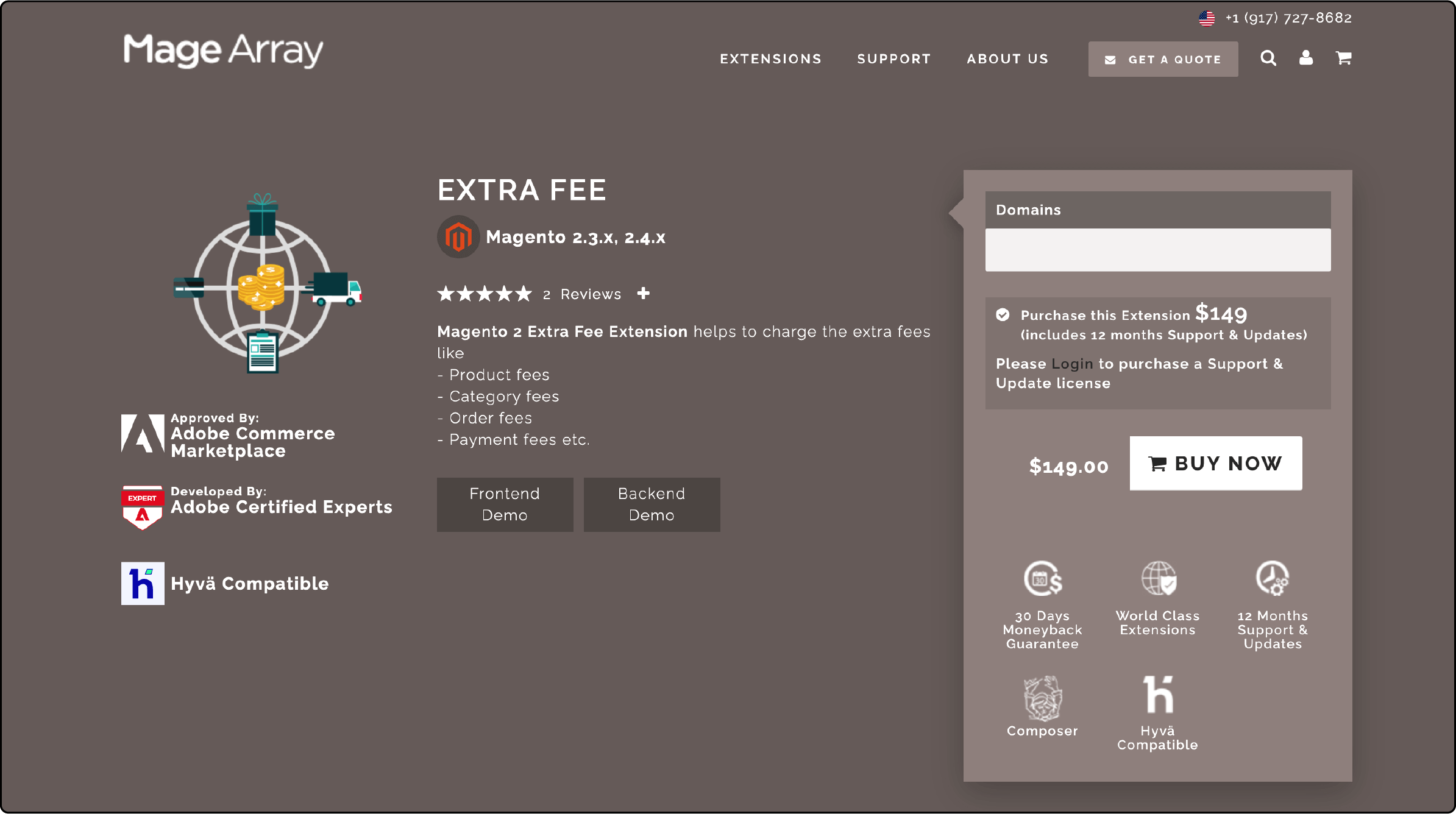The height and width of the screenshot is (814, 1456).
Task: Click the add review plus icon
Action: 644,293
